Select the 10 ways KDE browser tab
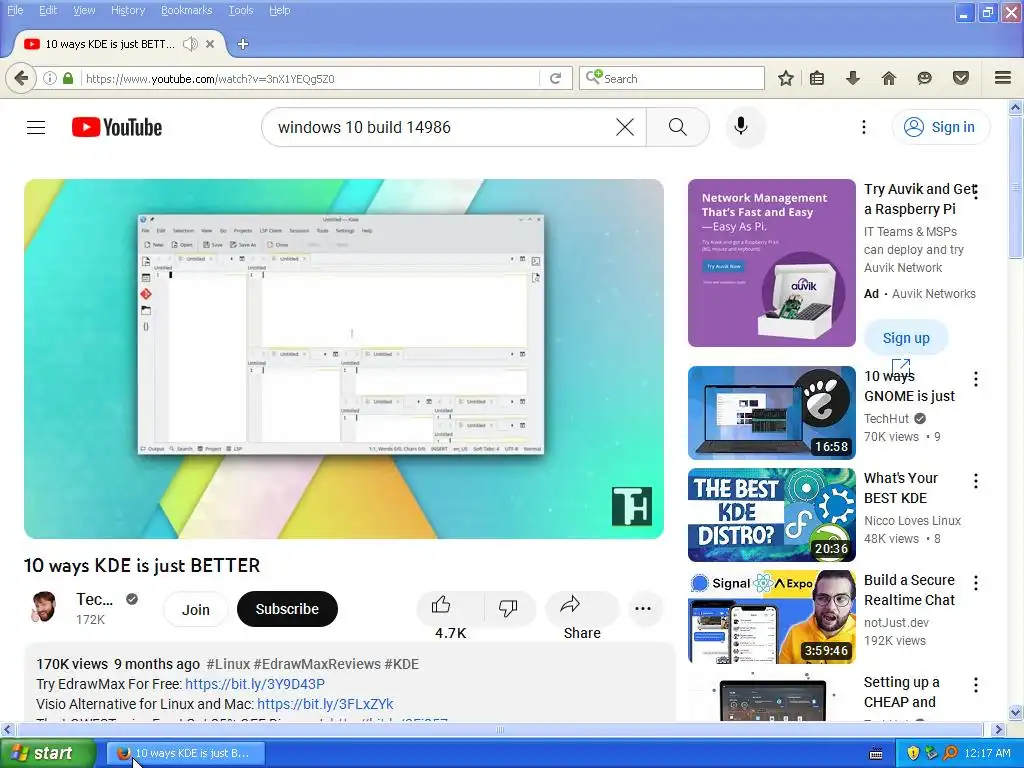This screenshot has height=768, width=1024. [110, 44]
